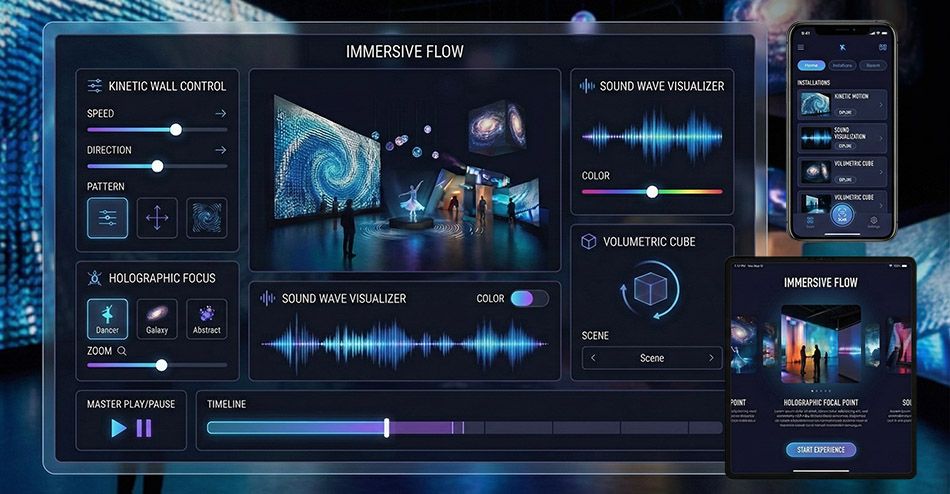Tap the top-right header icon in the phone app
950x494 pixels.
882,47
